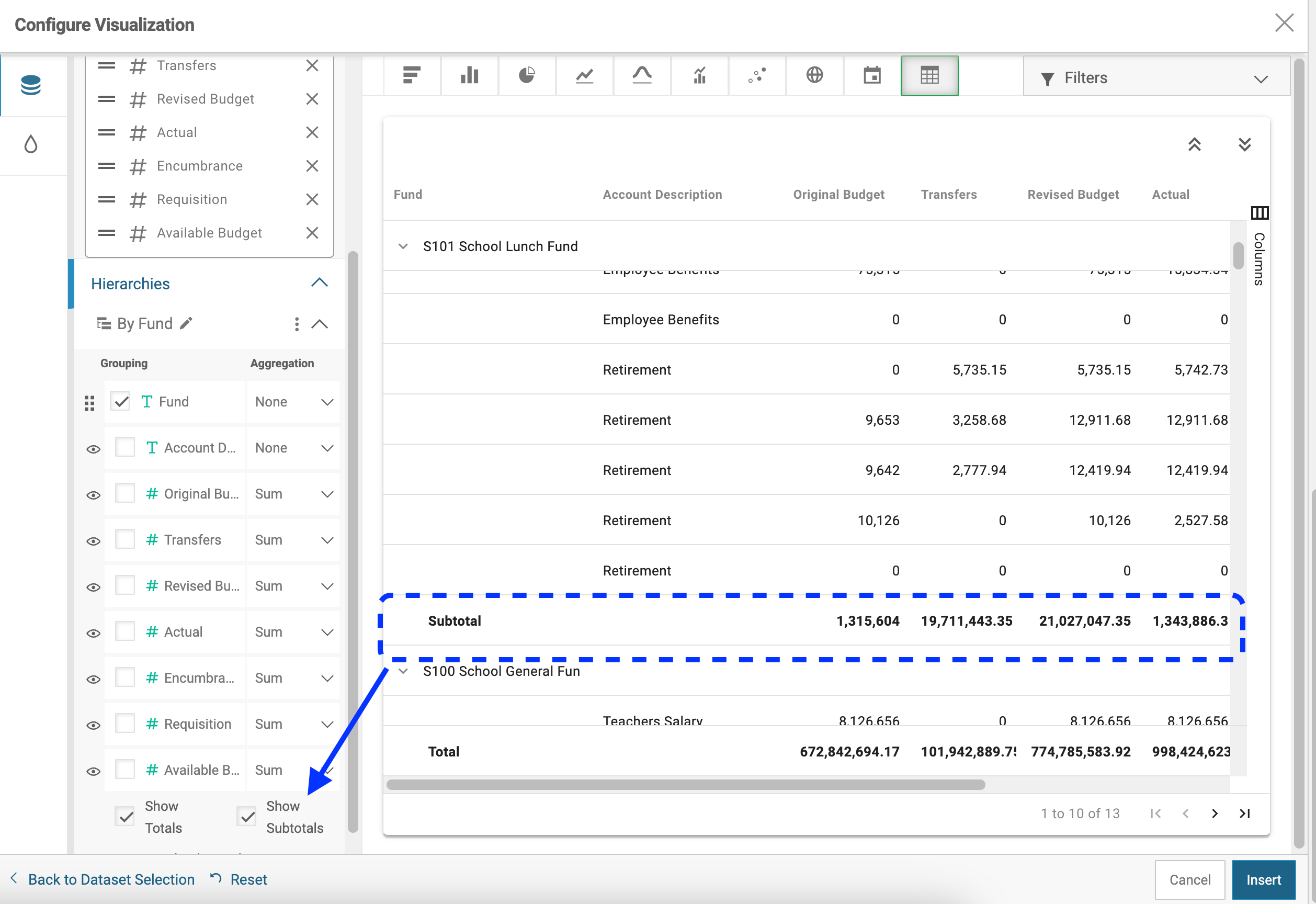Select the globe map chart type

pyautogui.click(x=815, y=75)
